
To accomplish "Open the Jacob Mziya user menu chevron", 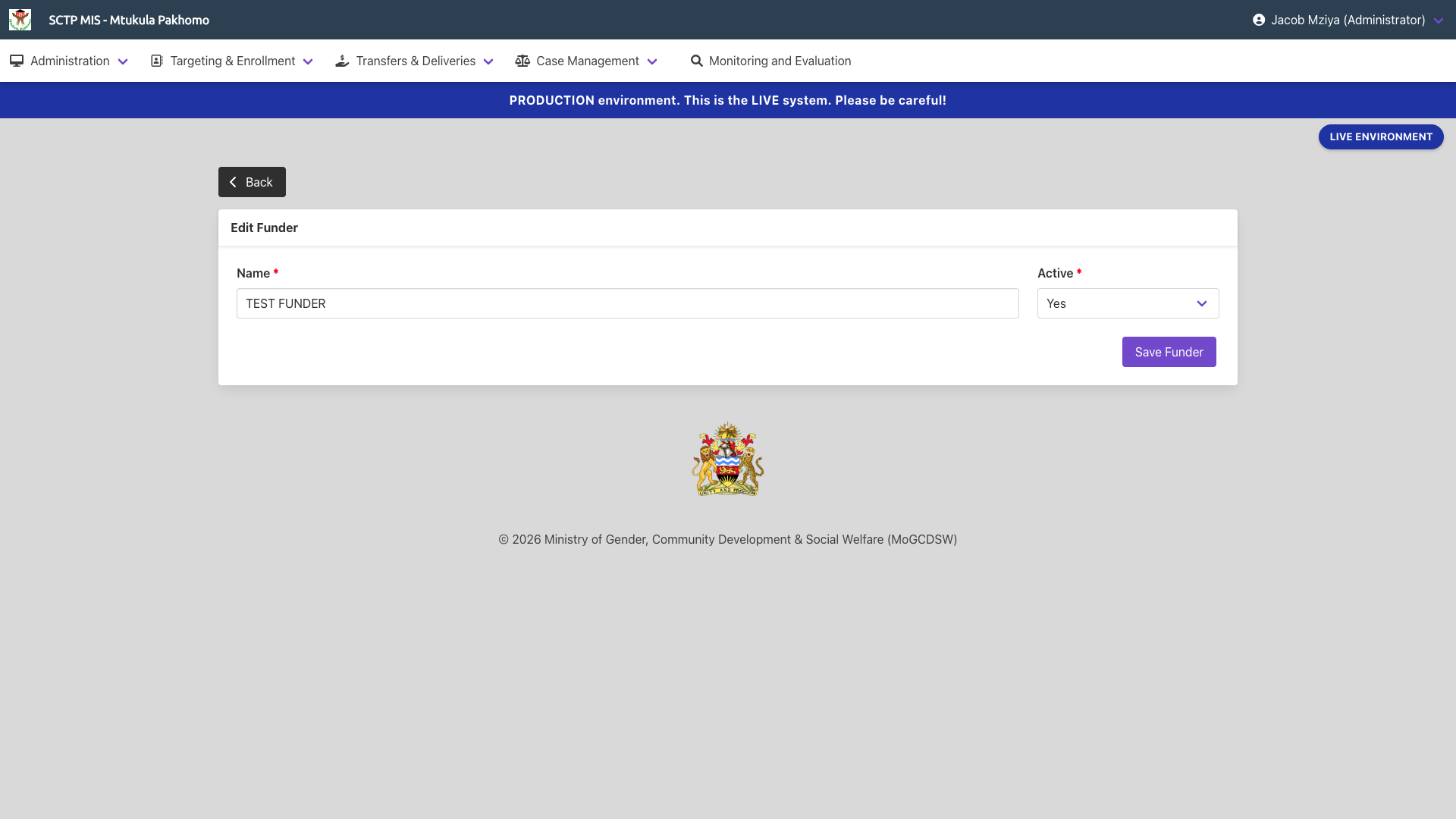I will click(x=1439, y=20).
